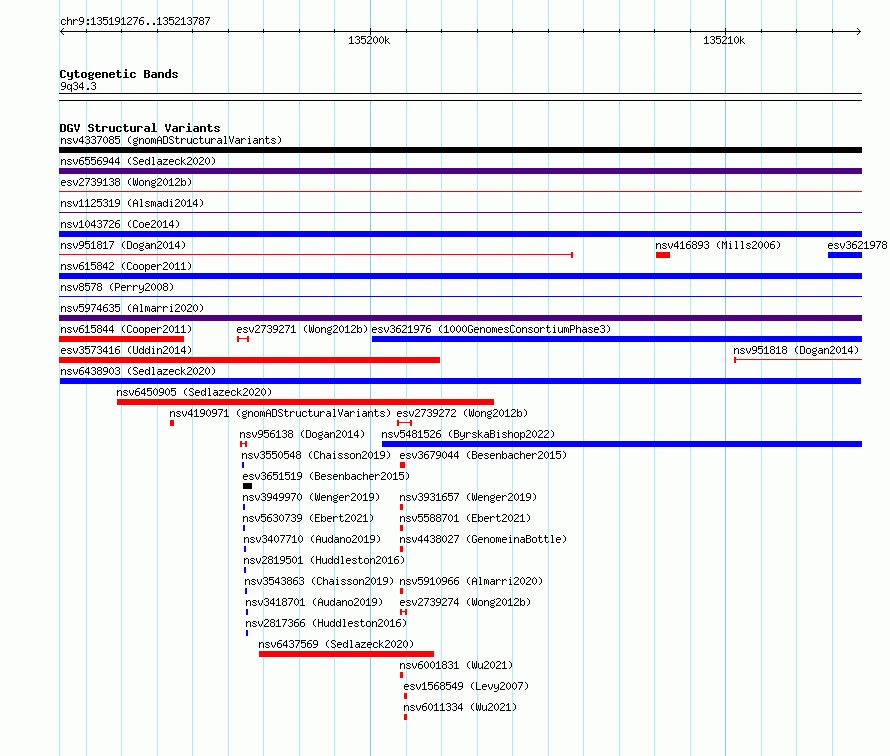Select the nsv615842 Cooper2011 label
Viewport: 890px width, 756px height.
[x=126, y=266]
